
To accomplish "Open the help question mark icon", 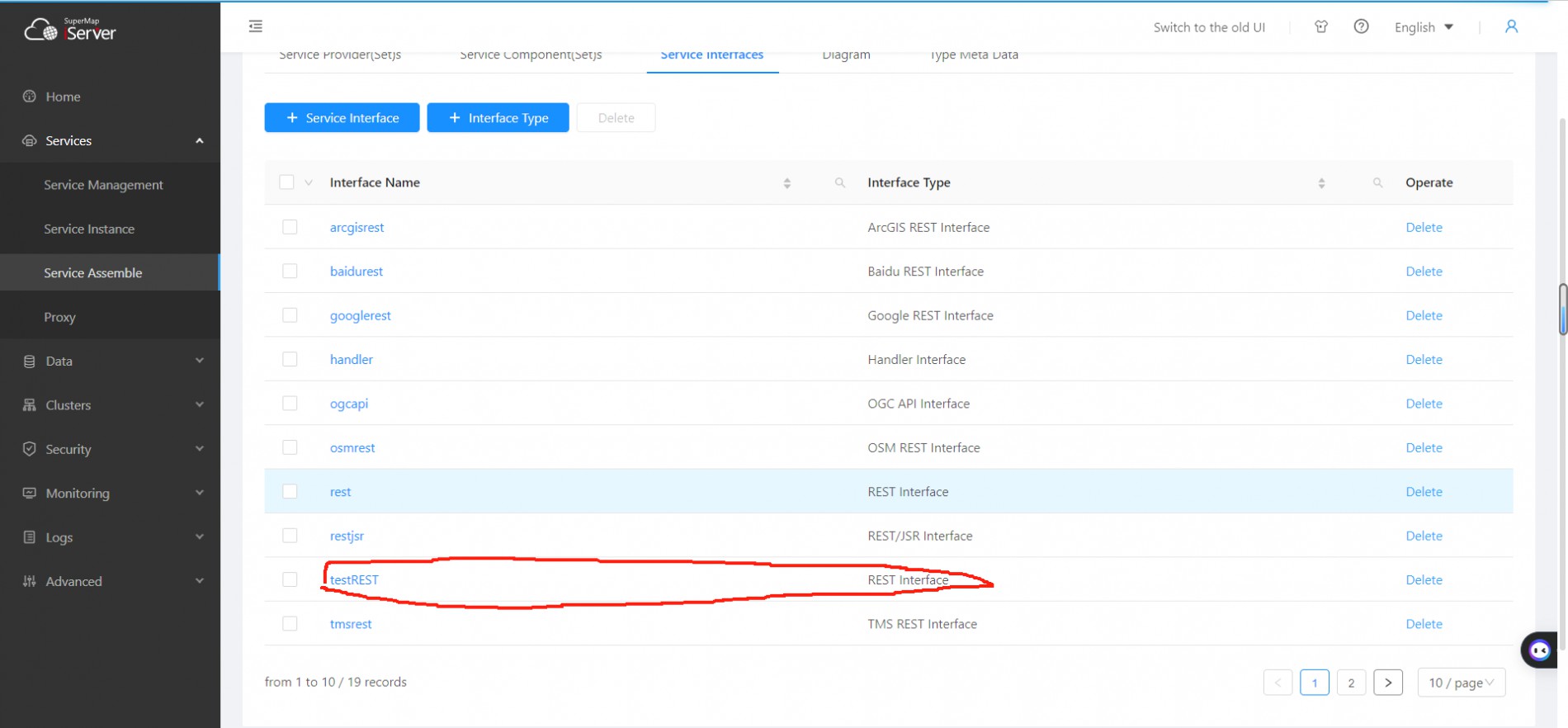I will 1362,26.
